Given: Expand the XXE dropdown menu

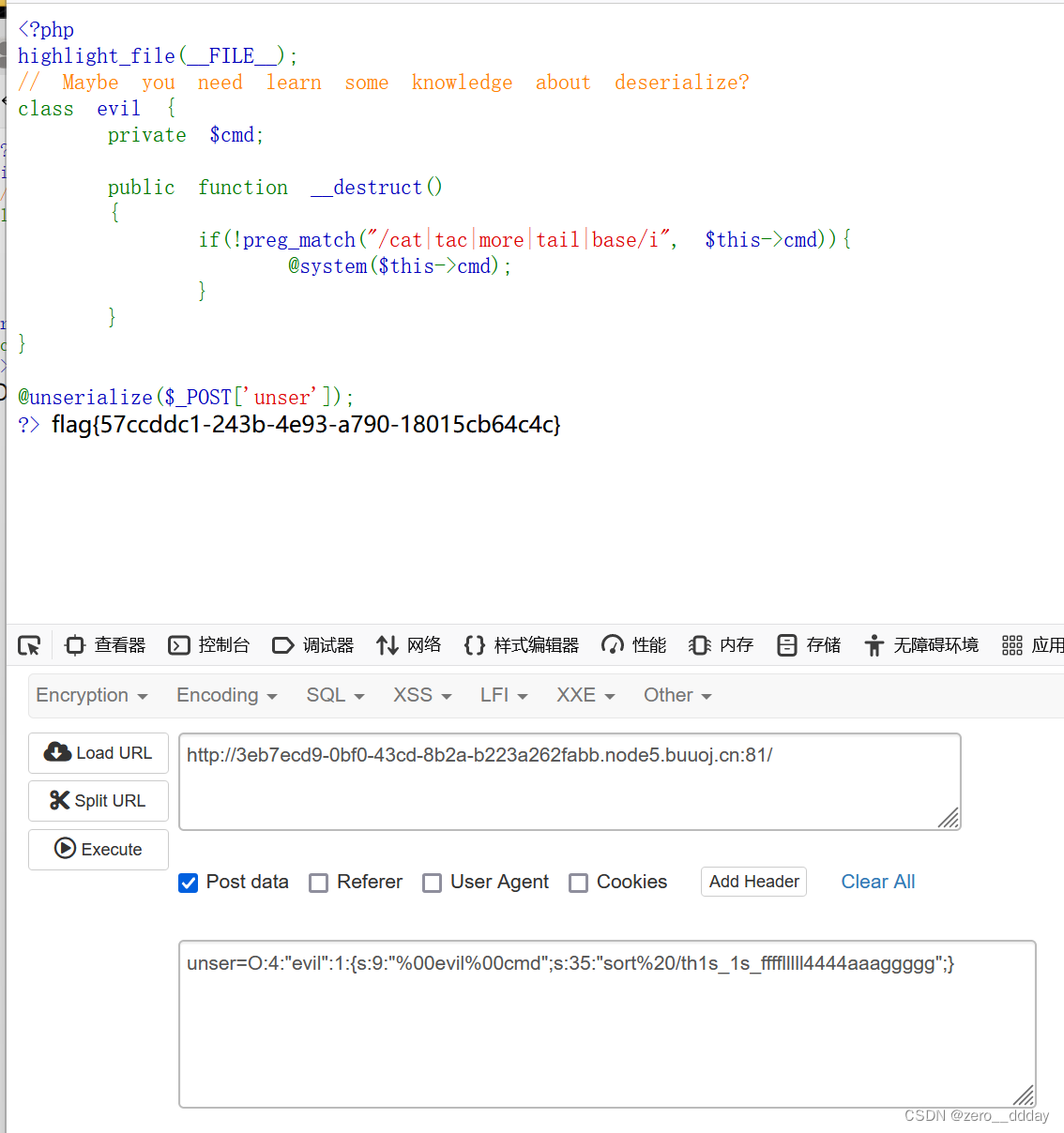Looking at the screenshot, I should click(x=585, y=695).
